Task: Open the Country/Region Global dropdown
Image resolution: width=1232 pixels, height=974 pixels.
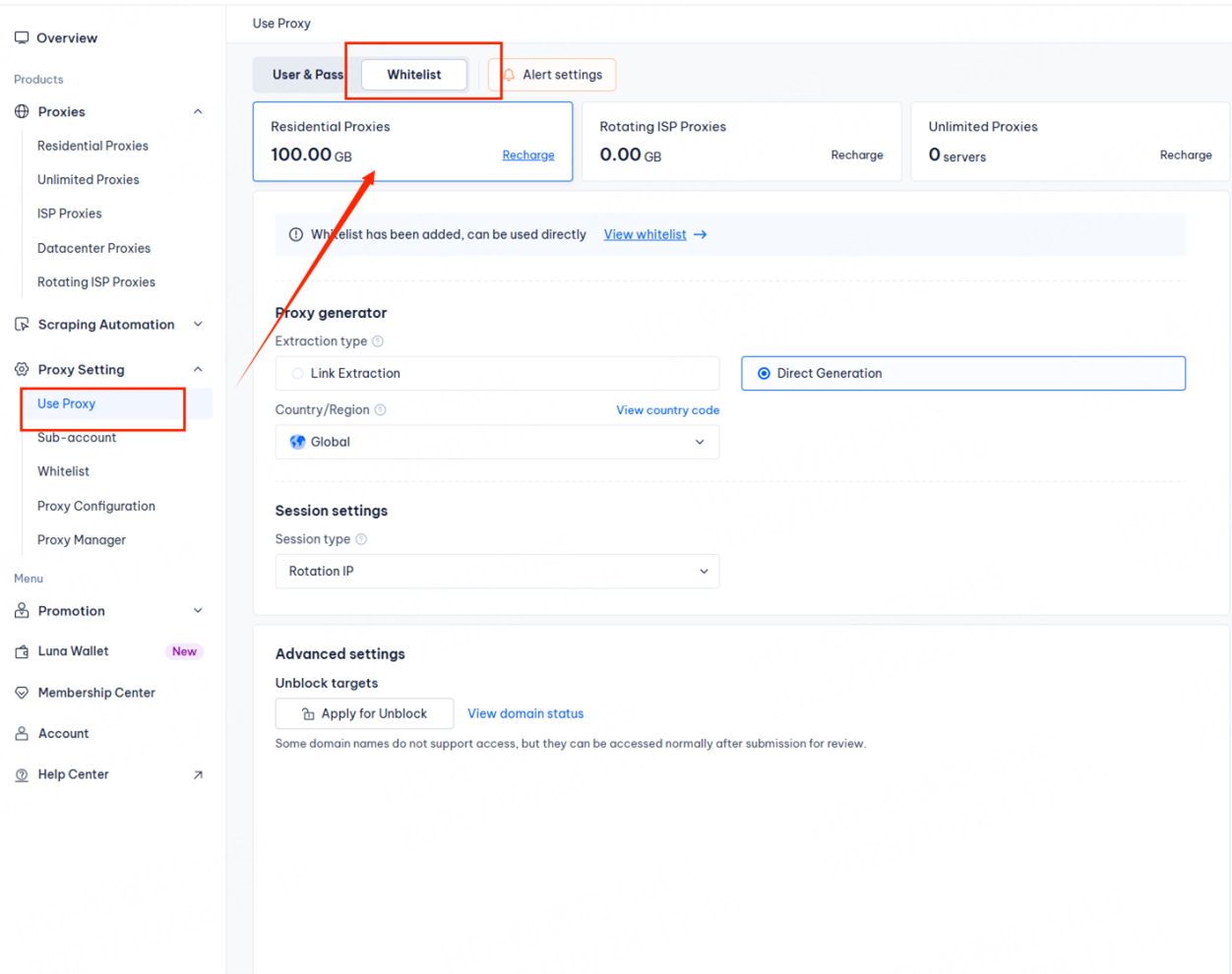Action: (497, 443)
